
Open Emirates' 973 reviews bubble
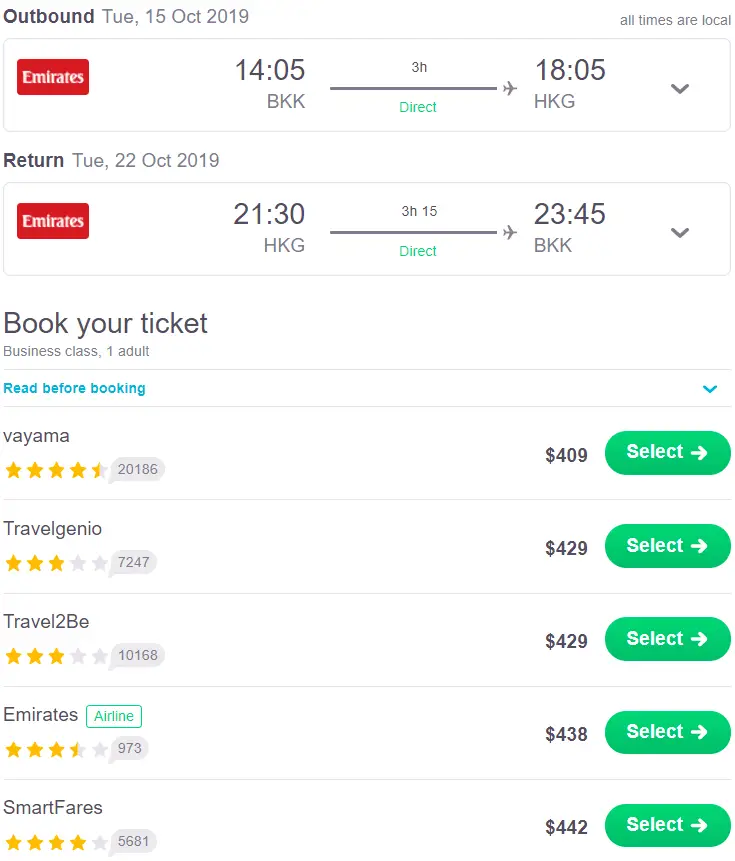(131, 748)
